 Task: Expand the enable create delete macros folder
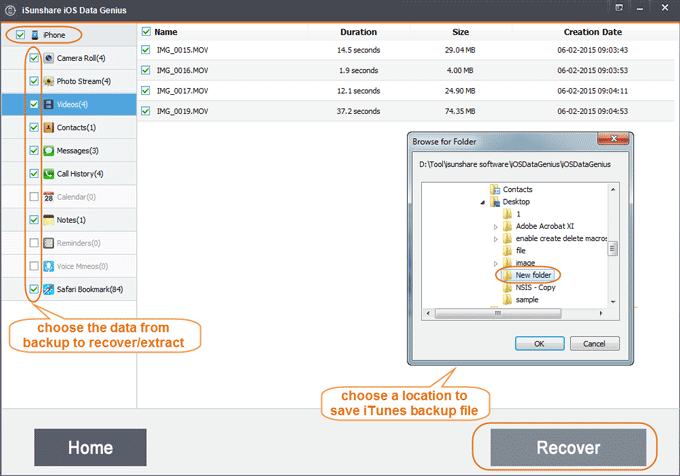pos(496,239)
